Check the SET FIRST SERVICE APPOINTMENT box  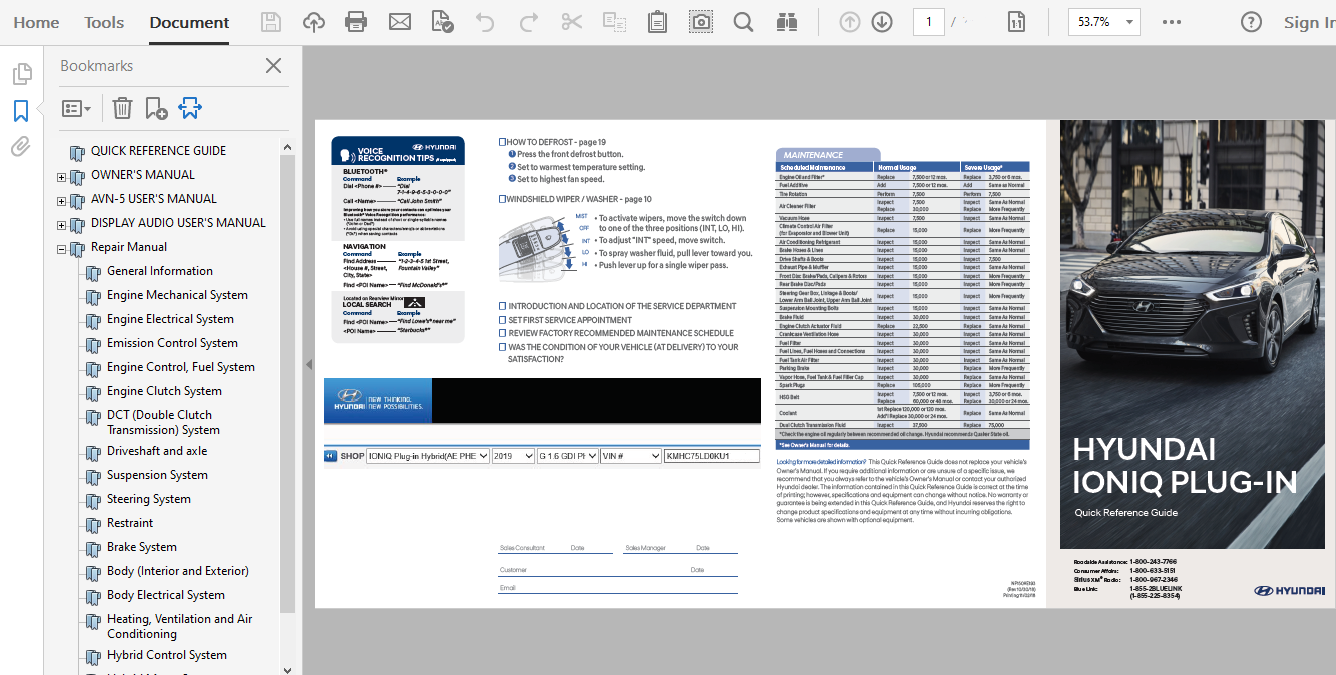click(503, 320)
